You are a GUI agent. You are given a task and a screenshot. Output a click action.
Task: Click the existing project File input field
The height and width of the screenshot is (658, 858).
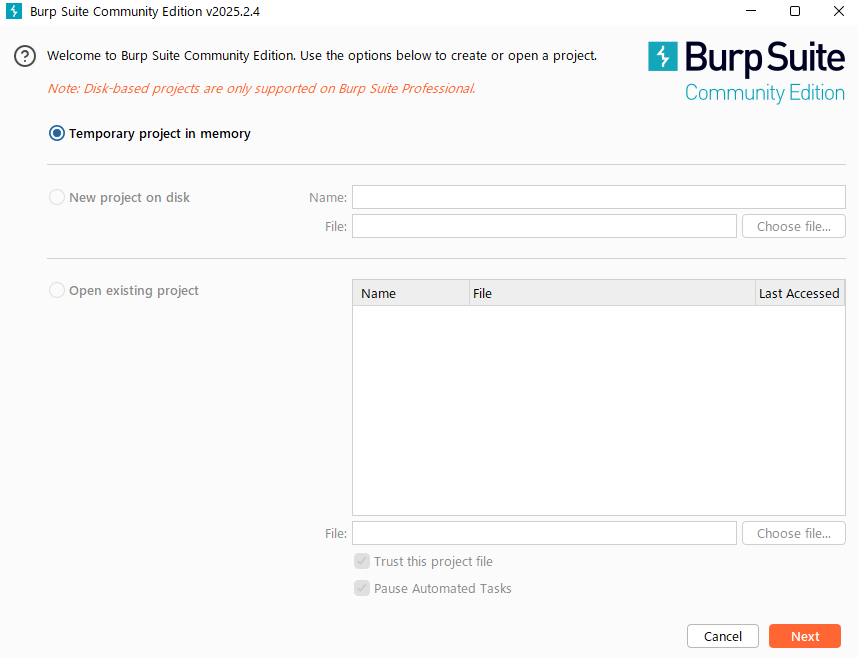point(544,533)
